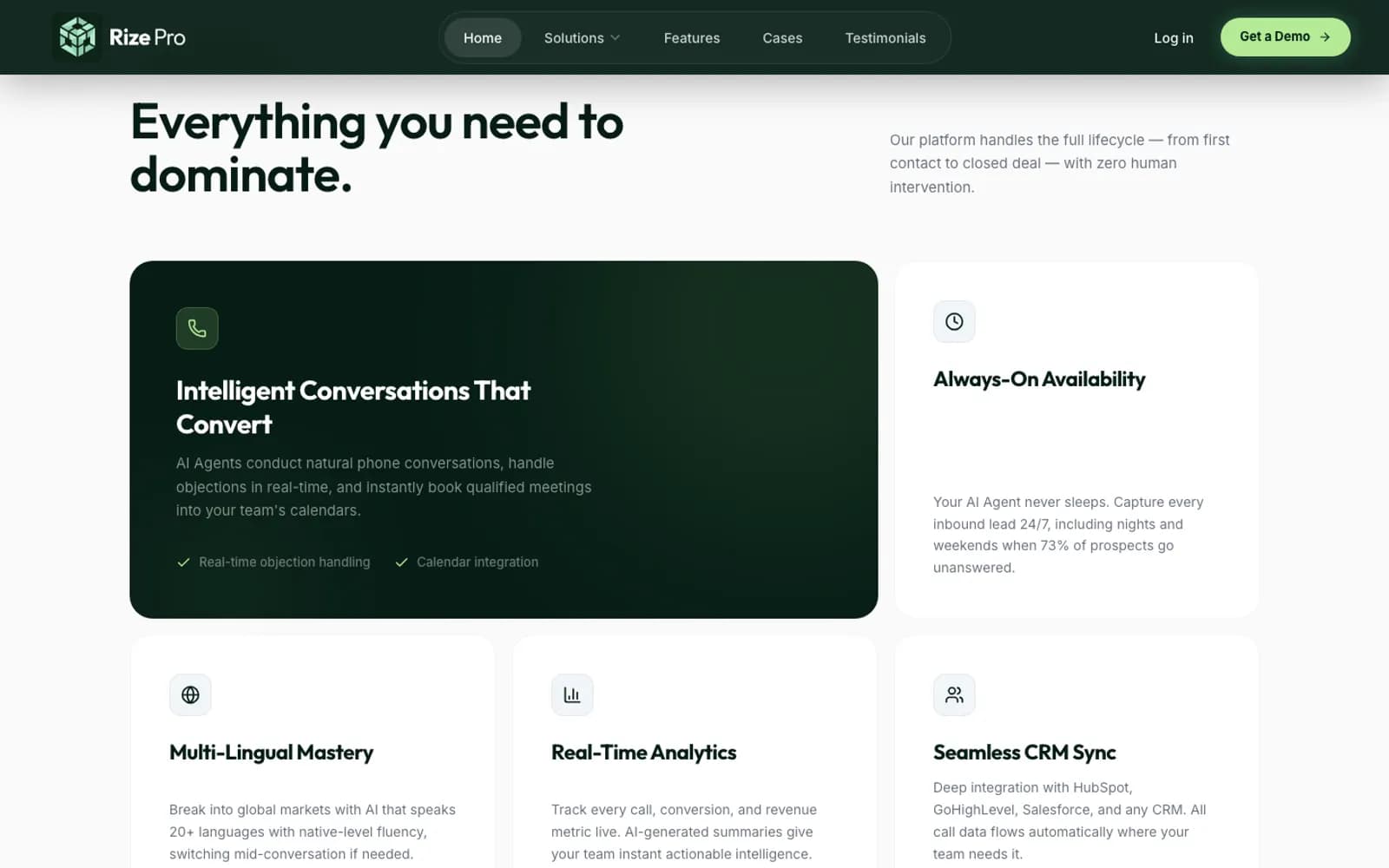This screenshot has width=1389, height=868.
Task: Click the globe icon on Multi-Lingual Mastery card
Action: pyautogui.click(x=190, y=695)
